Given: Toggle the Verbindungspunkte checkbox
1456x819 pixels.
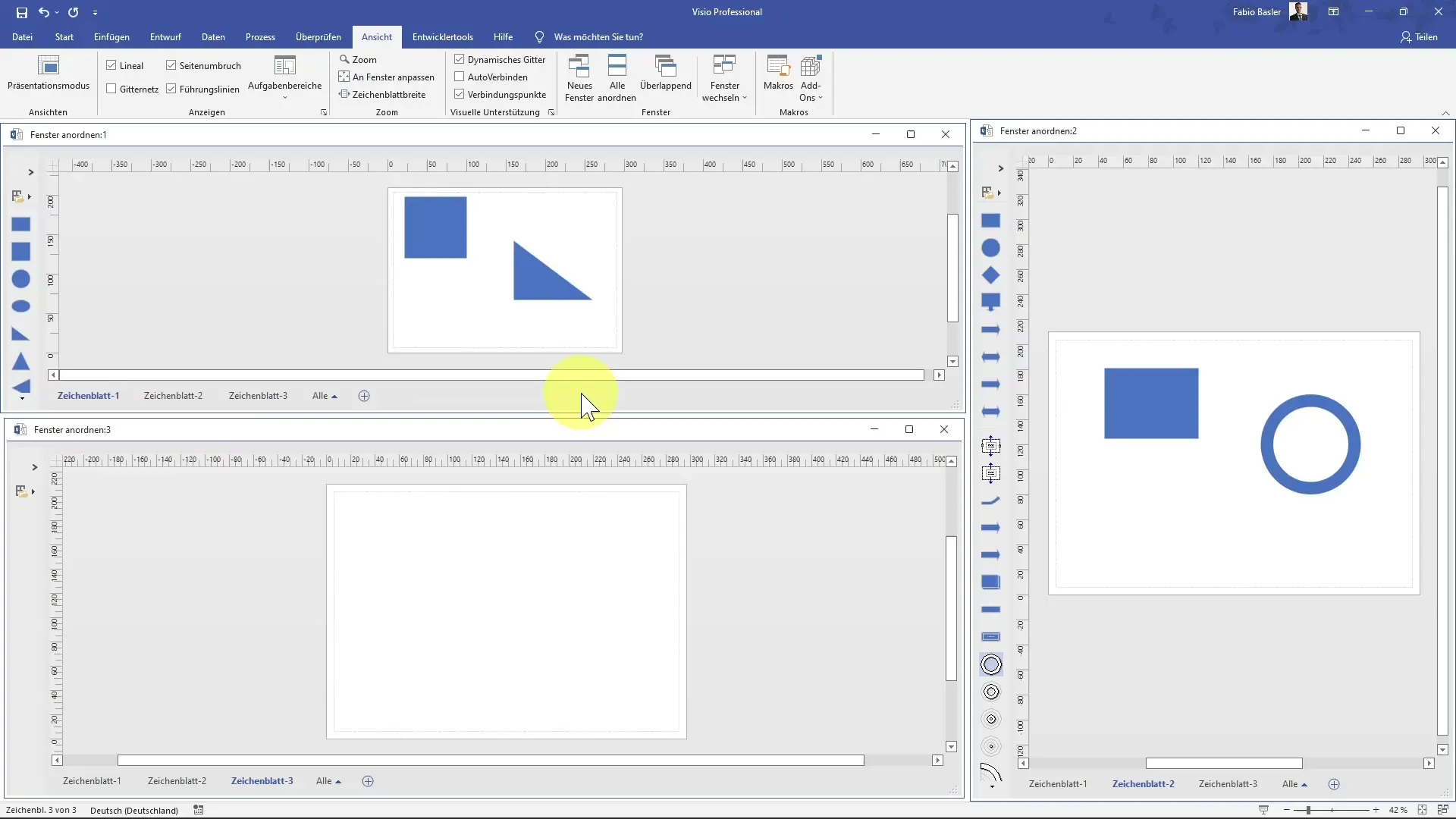Looking at the screenshot, I should [x=460, y=94].
